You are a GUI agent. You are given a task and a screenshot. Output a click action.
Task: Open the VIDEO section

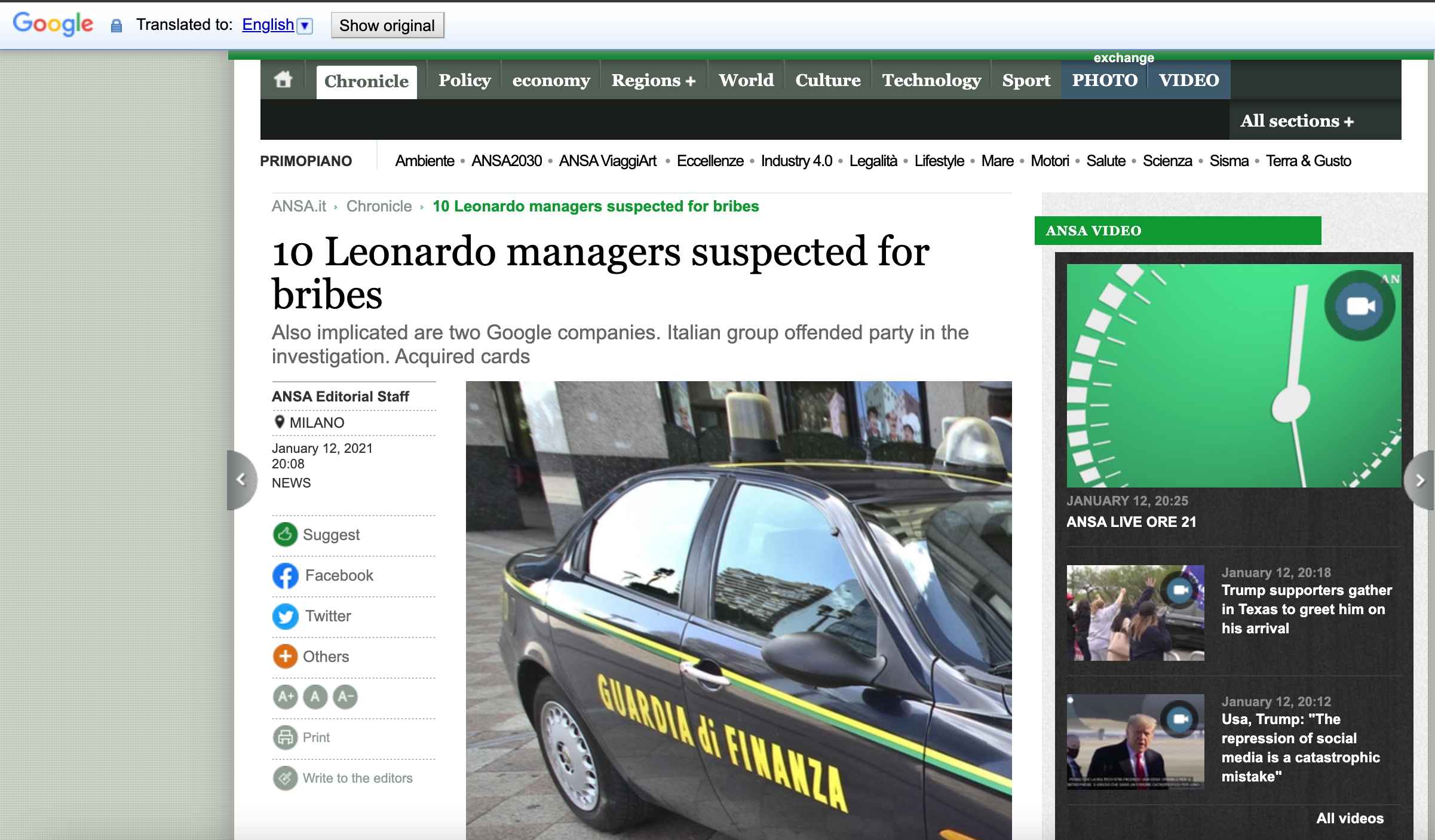coord(1189,80)
